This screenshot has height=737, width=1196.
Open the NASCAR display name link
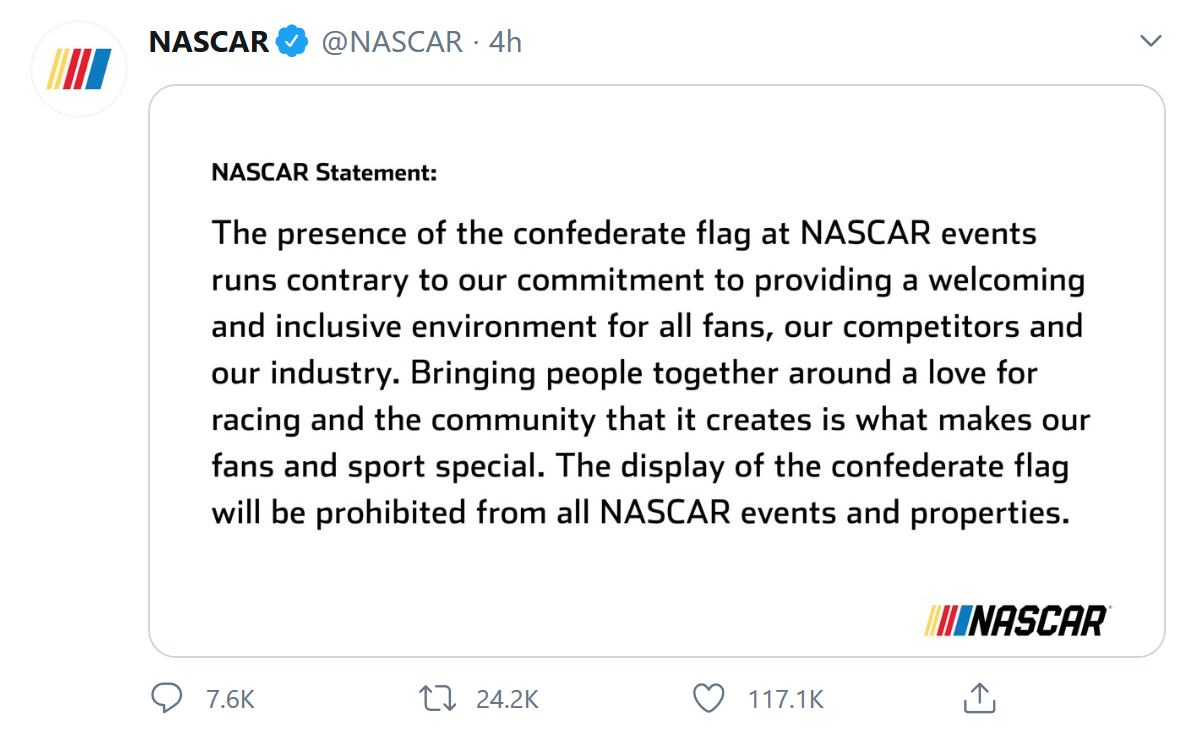tap(209, 42)
